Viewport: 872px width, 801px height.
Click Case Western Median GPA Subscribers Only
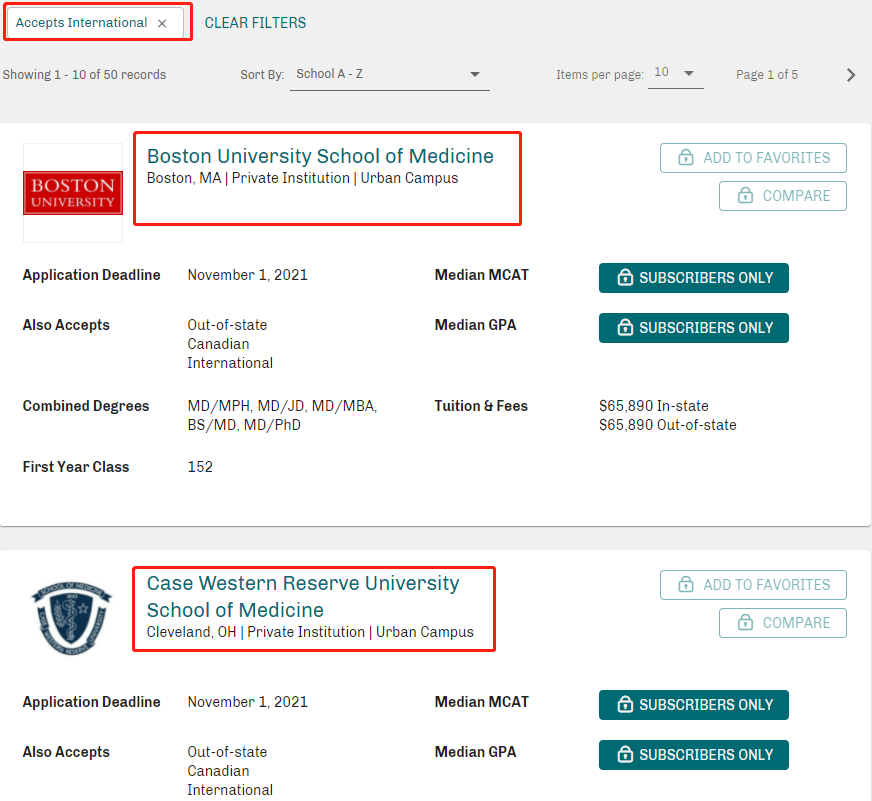pyautogui.click(x=693, y=755)
